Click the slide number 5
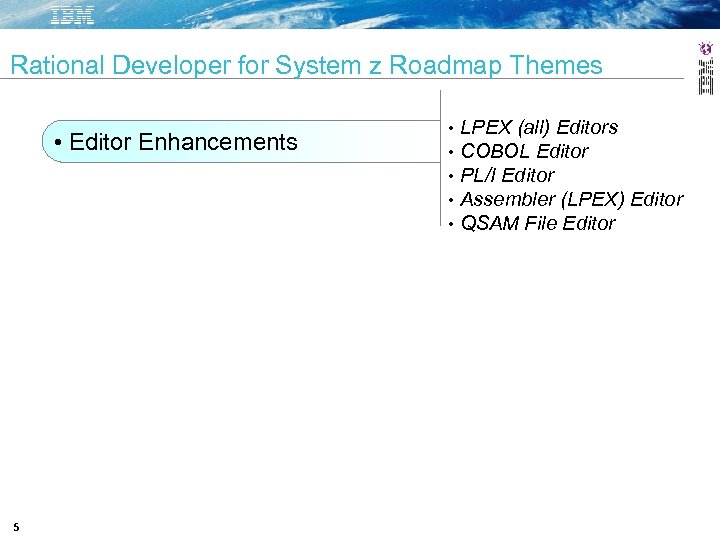Screen dimensions: 720x540 coord(17,527)
